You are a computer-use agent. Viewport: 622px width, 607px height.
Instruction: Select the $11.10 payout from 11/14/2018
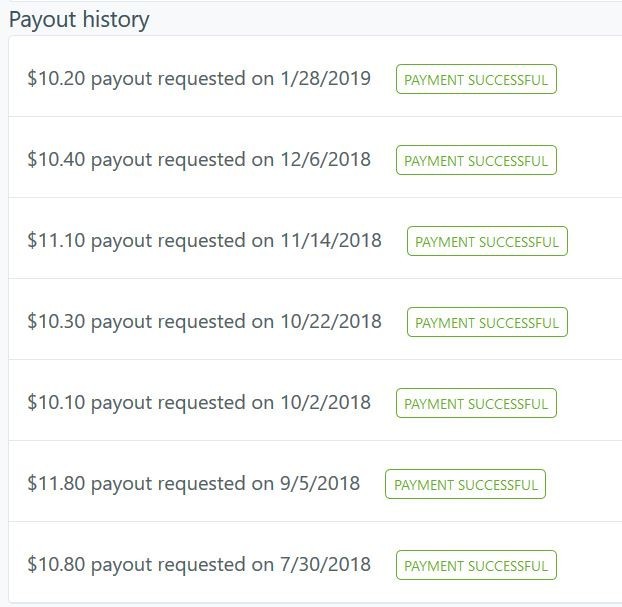click(315, 238)
